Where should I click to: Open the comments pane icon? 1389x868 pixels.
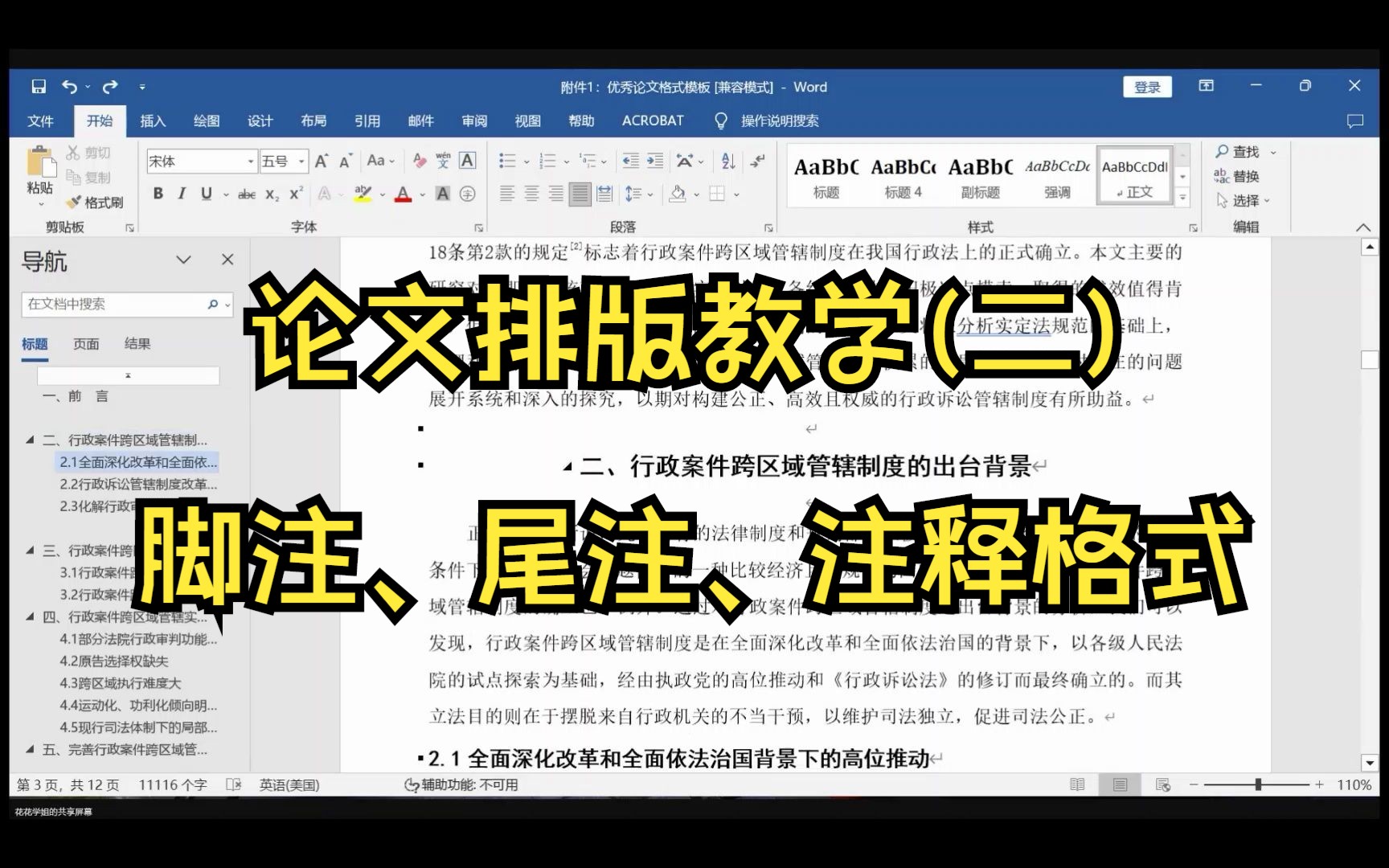pos(1355,121)
